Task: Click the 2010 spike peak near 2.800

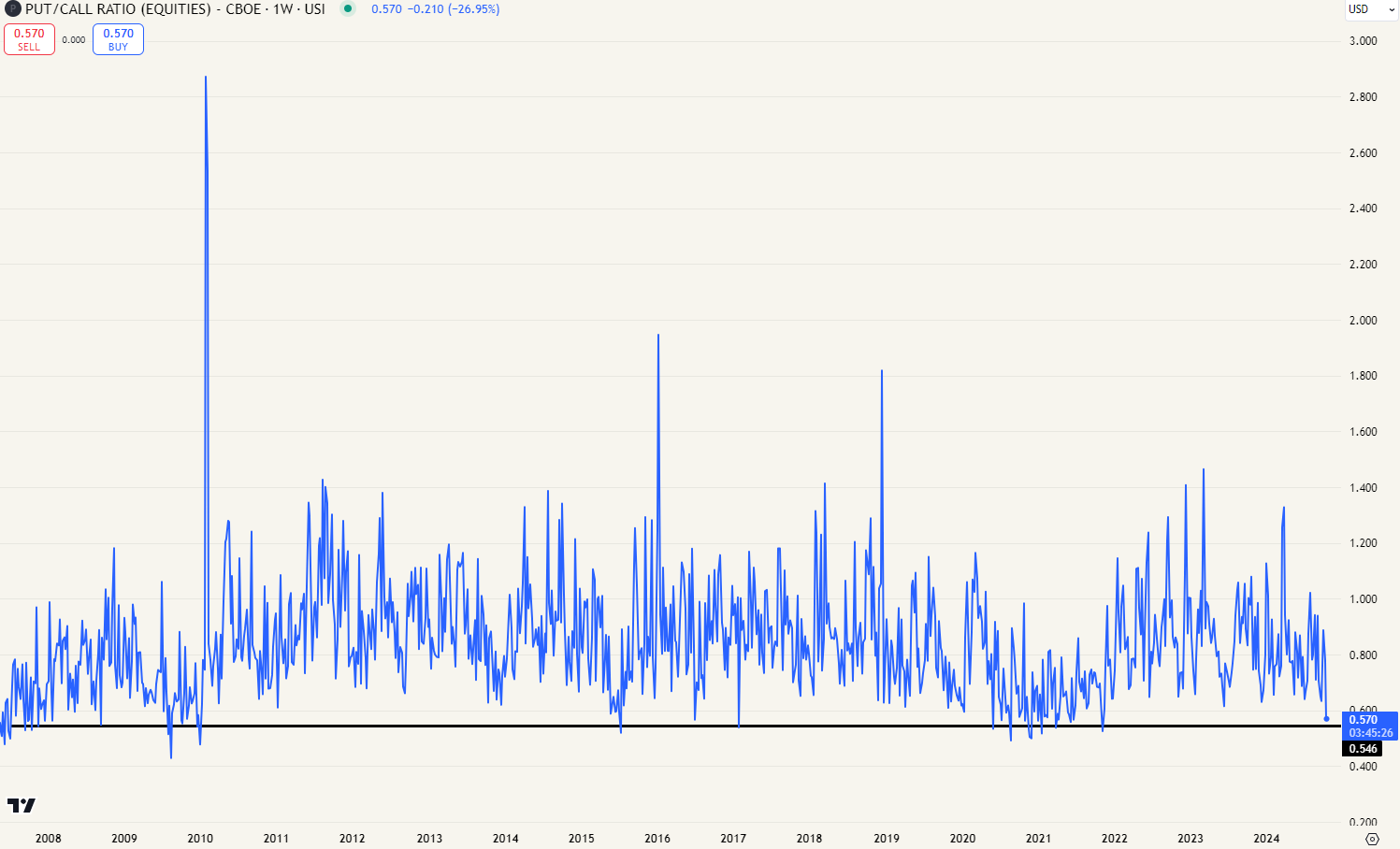Action: click(206, 78)
